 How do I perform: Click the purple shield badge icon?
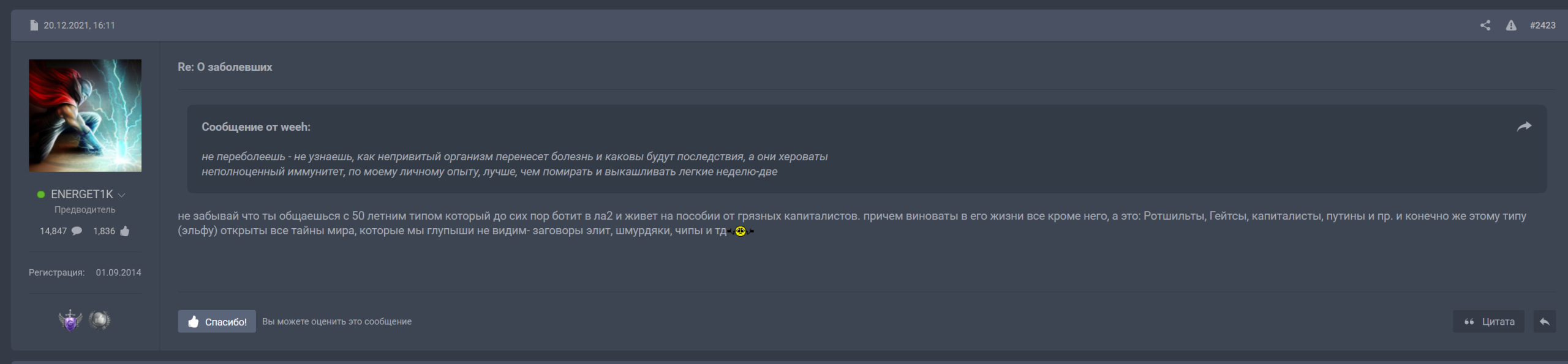70,320
